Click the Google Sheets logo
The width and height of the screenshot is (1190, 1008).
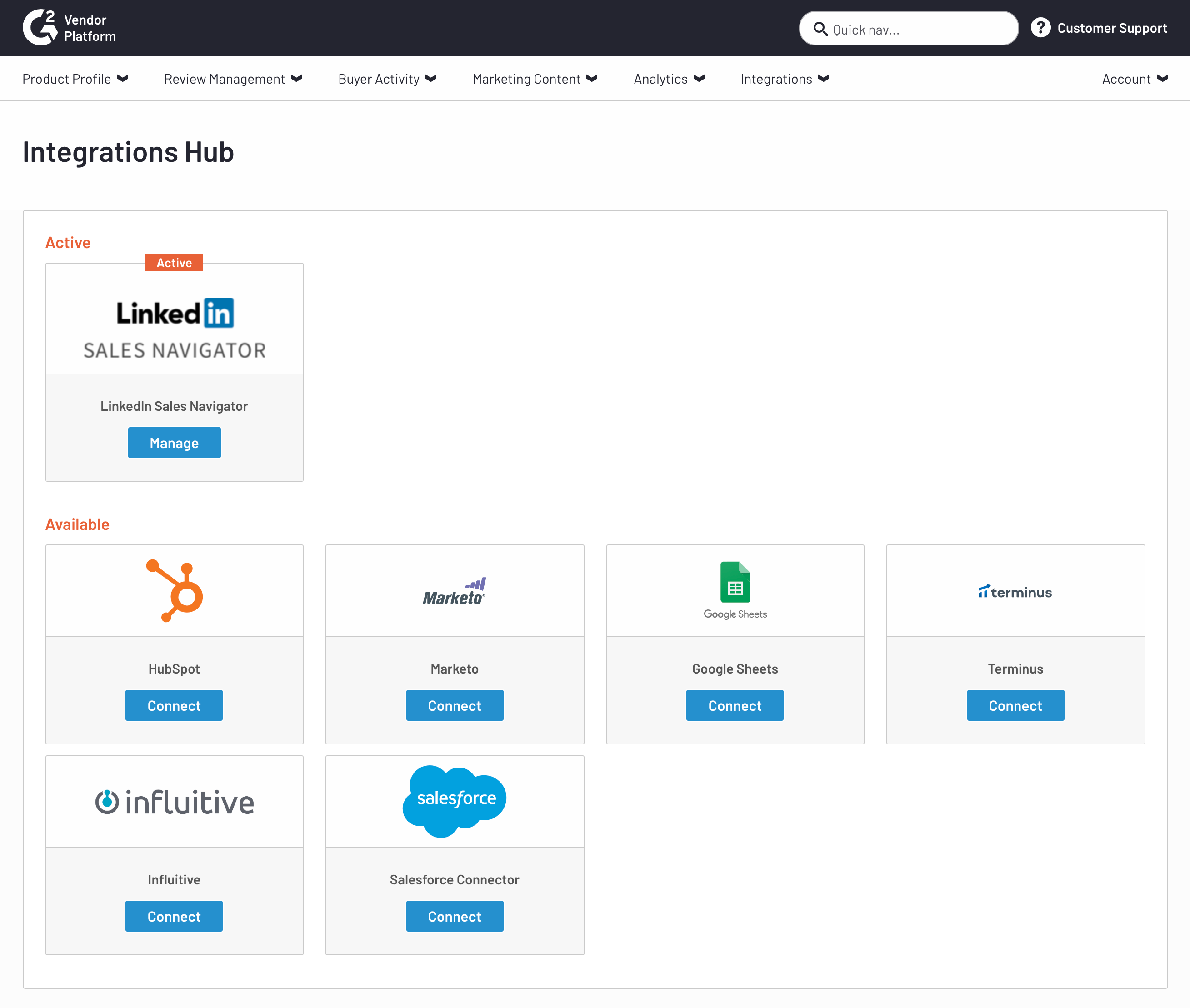735,590
